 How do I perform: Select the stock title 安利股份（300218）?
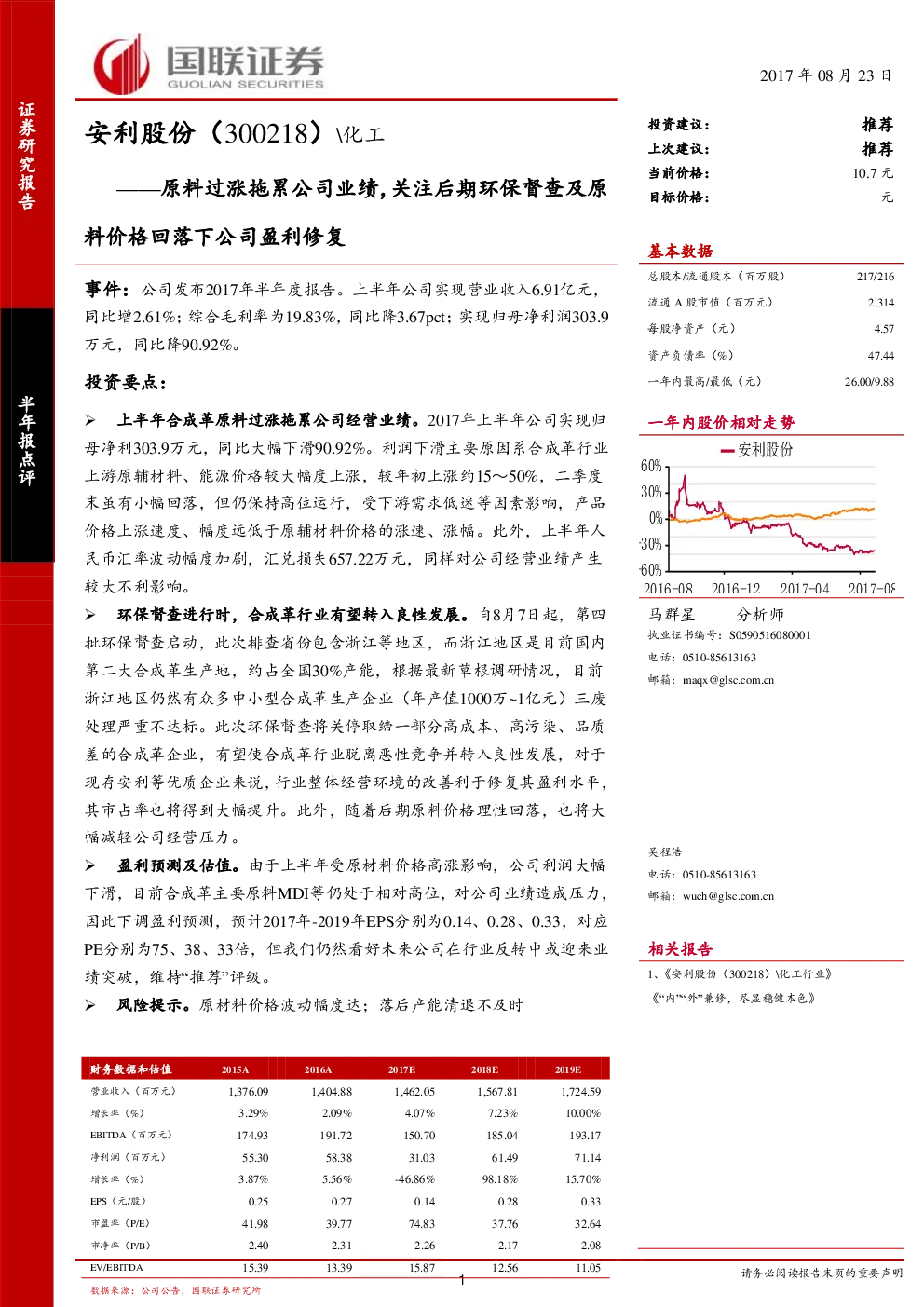point(207,133)
